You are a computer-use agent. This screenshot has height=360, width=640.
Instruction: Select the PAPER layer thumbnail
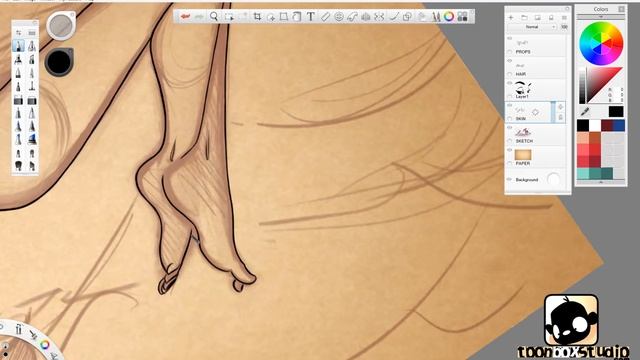point(523,155)
